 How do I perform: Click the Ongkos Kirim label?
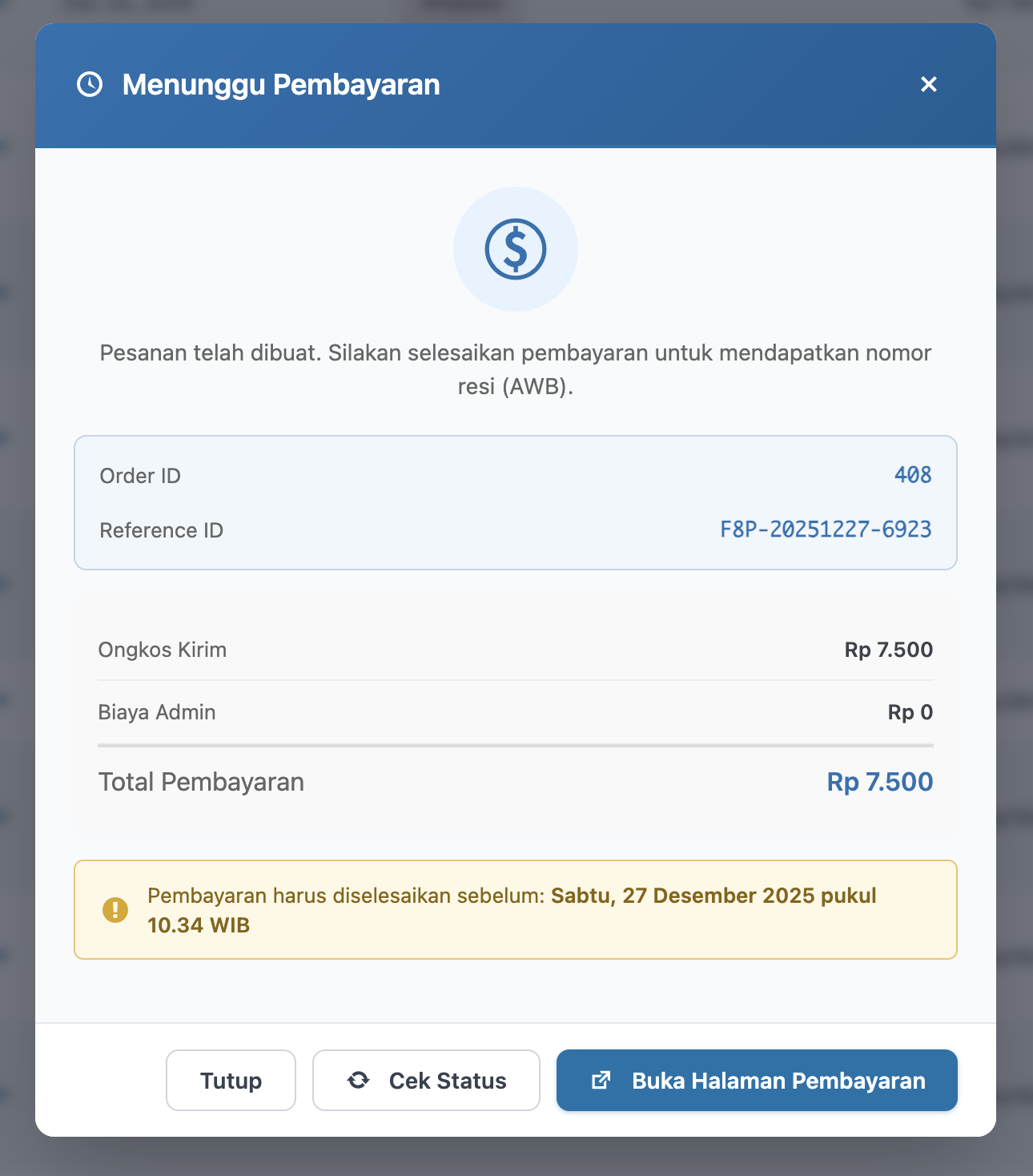(163, 650)
